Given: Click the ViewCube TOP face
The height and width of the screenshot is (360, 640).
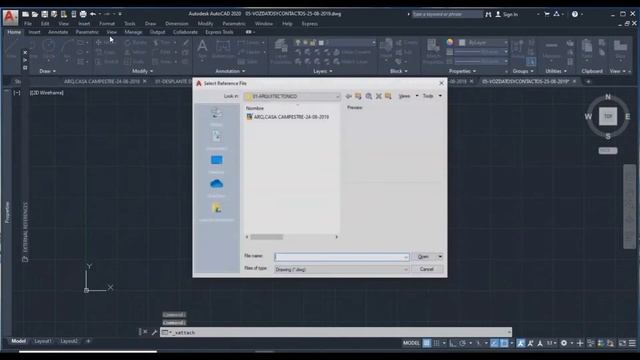Looking at the screenshot, I should pyautogui.click(x=608, y=116).
